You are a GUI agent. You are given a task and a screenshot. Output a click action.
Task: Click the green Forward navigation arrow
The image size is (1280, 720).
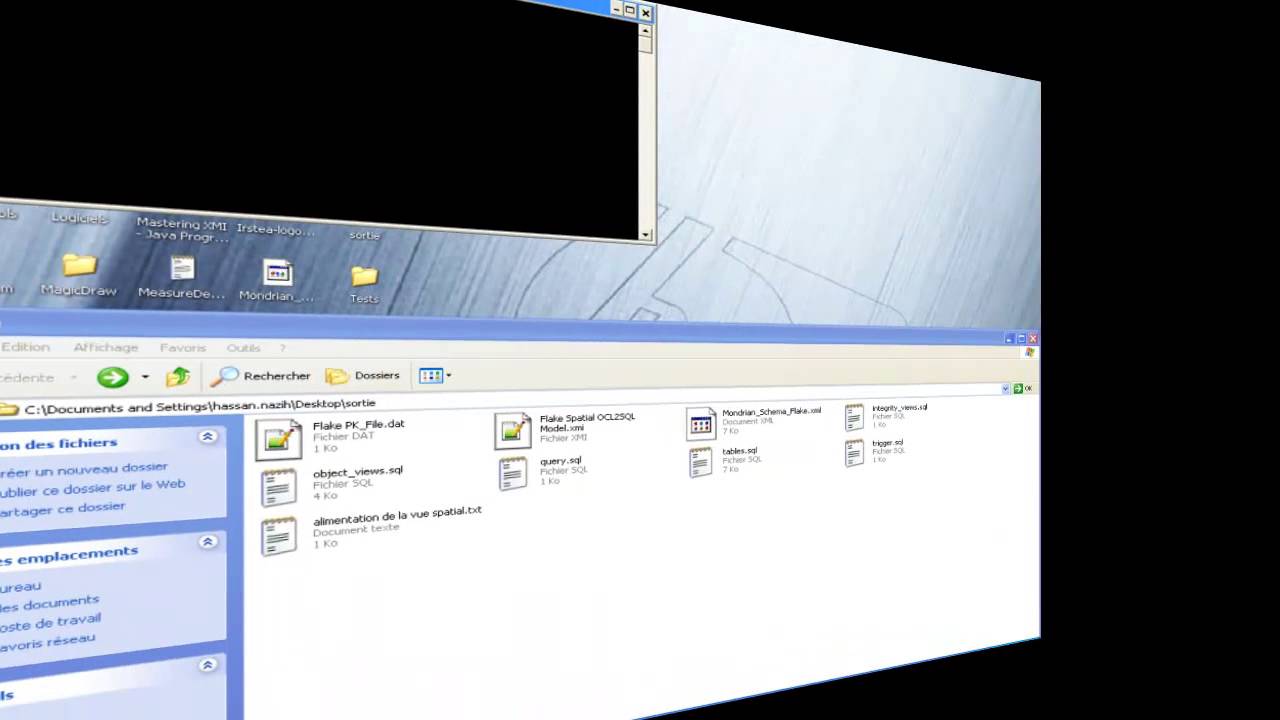pos(112,377)
